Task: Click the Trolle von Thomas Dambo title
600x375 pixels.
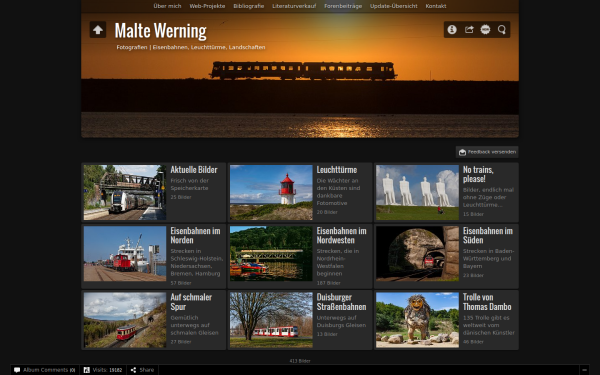Action: click(x=487, y=302)
